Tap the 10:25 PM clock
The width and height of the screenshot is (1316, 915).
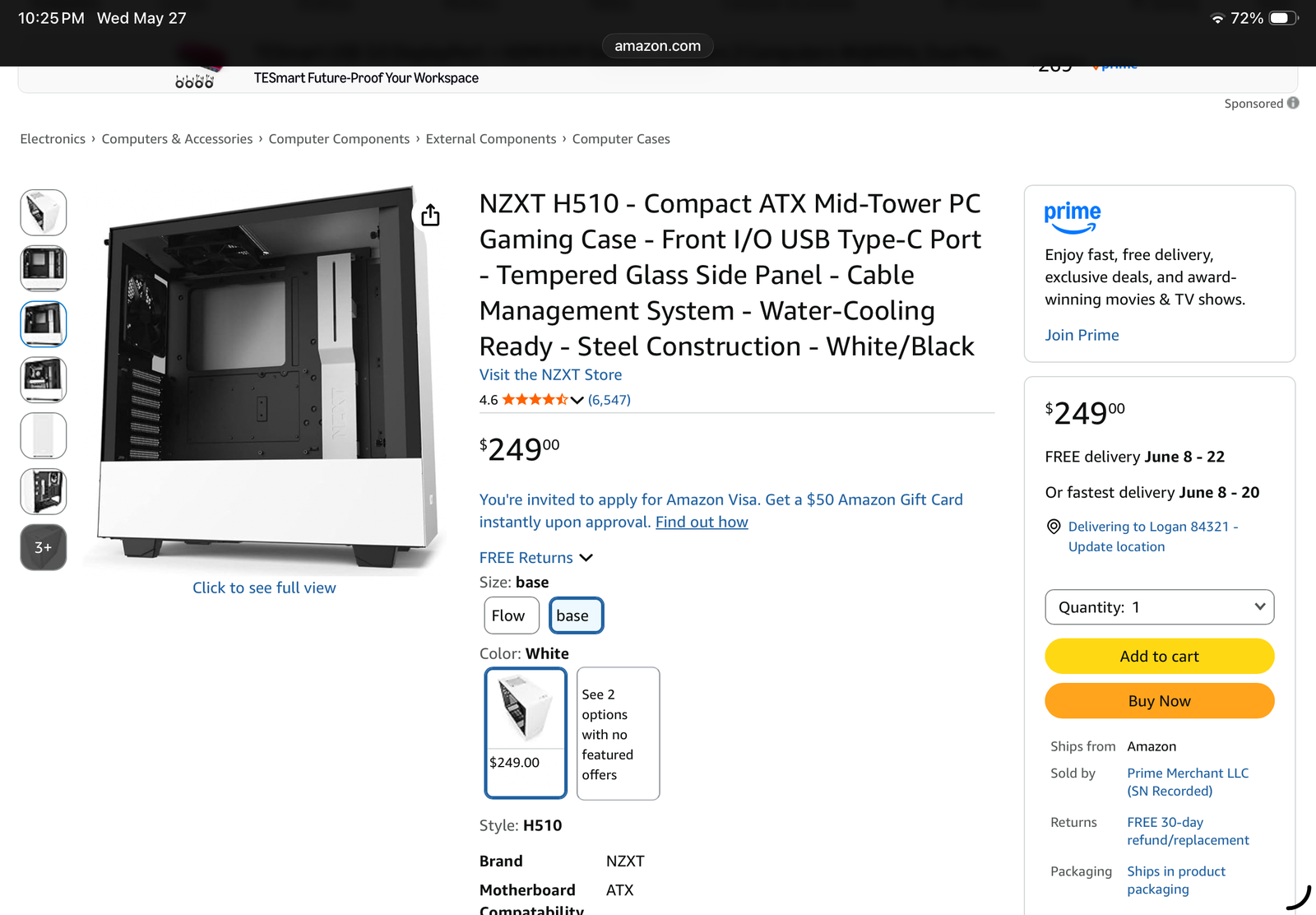51,18
